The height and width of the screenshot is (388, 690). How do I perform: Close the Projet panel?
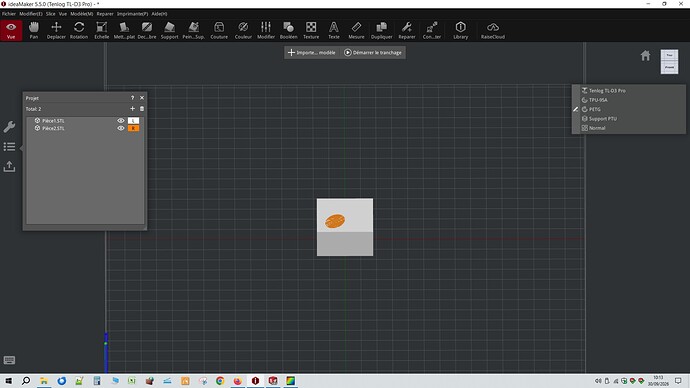[142, 98]
